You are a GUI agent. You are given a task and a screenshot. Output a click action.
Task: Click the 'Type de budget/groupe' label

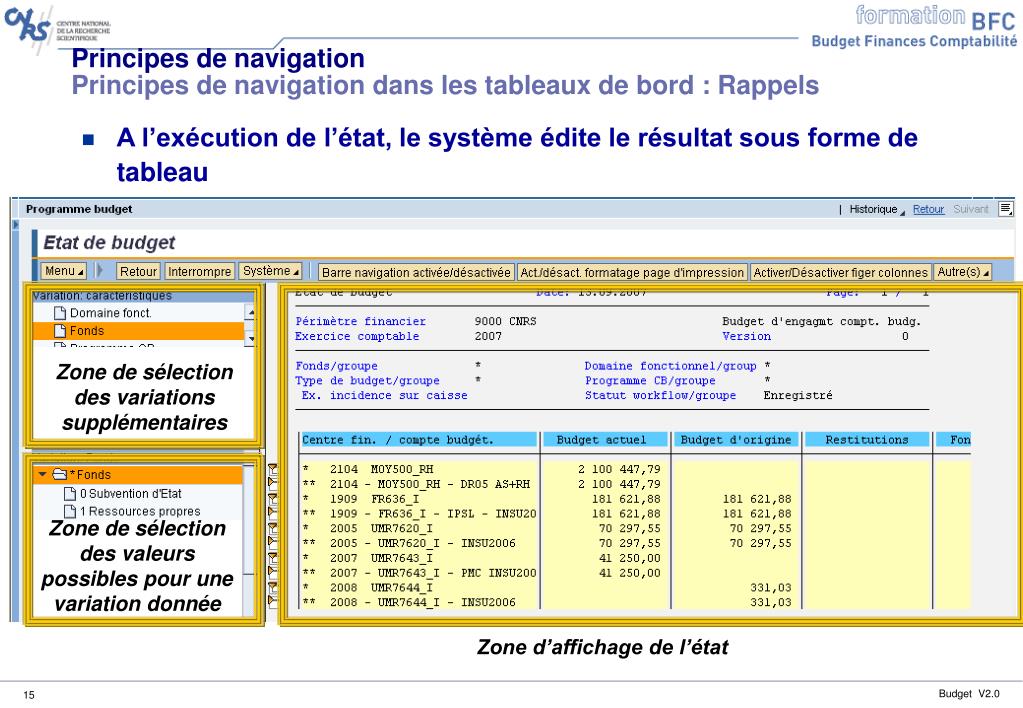tap(367, 380)
